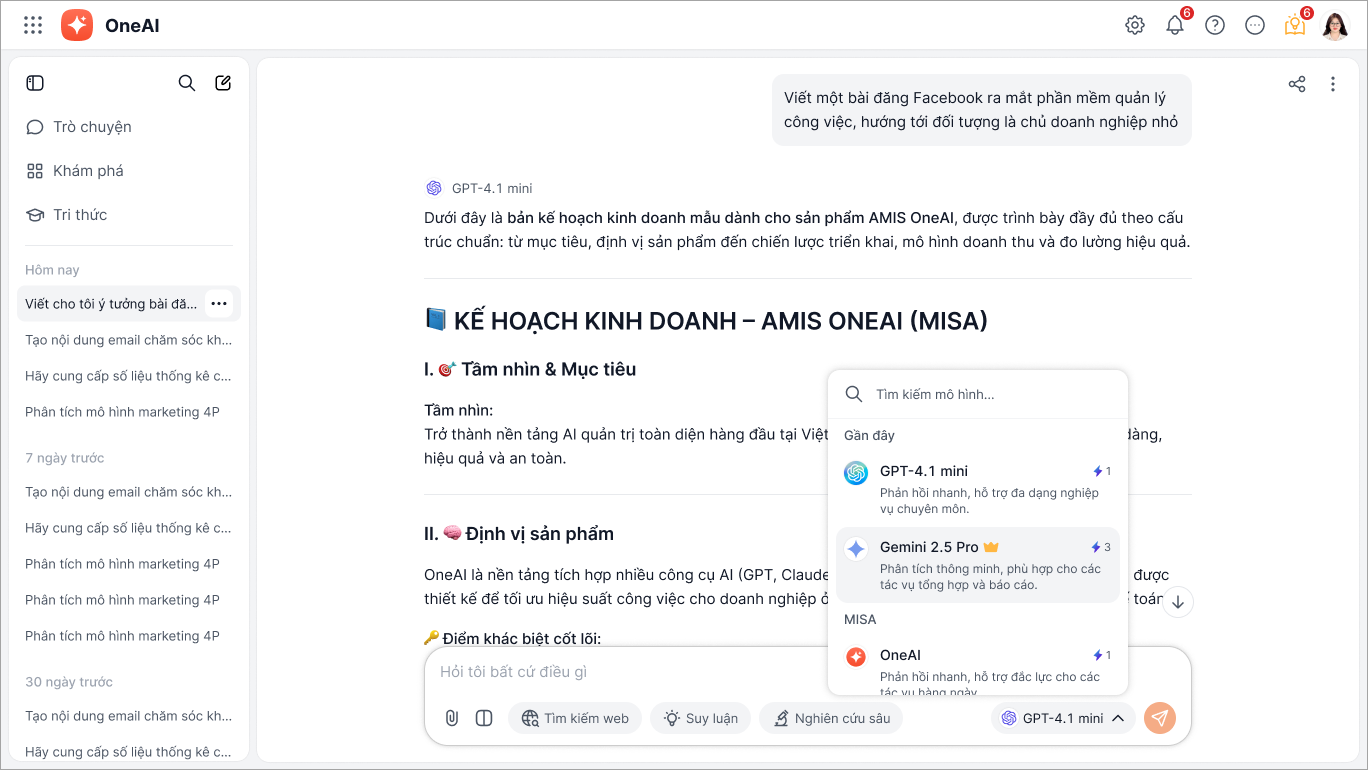Click the "Gần đây" label in model list
Image resolution: width=1368 pixels, height=770 pixels.
[869, 435]
